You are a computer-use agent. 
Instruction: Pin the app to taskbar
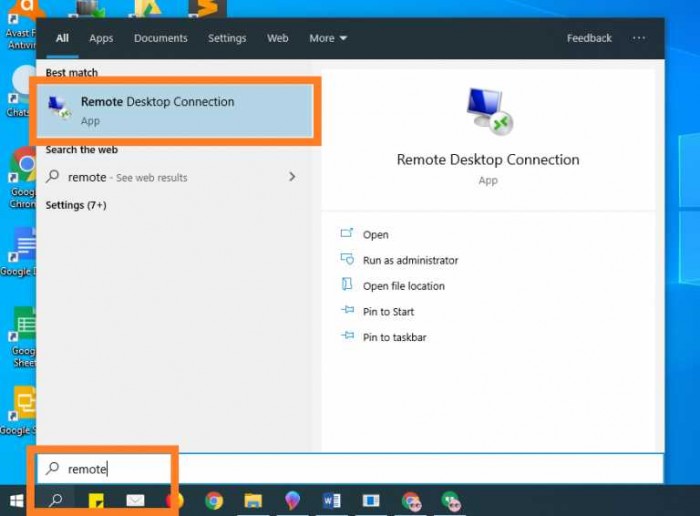point(394,337)
